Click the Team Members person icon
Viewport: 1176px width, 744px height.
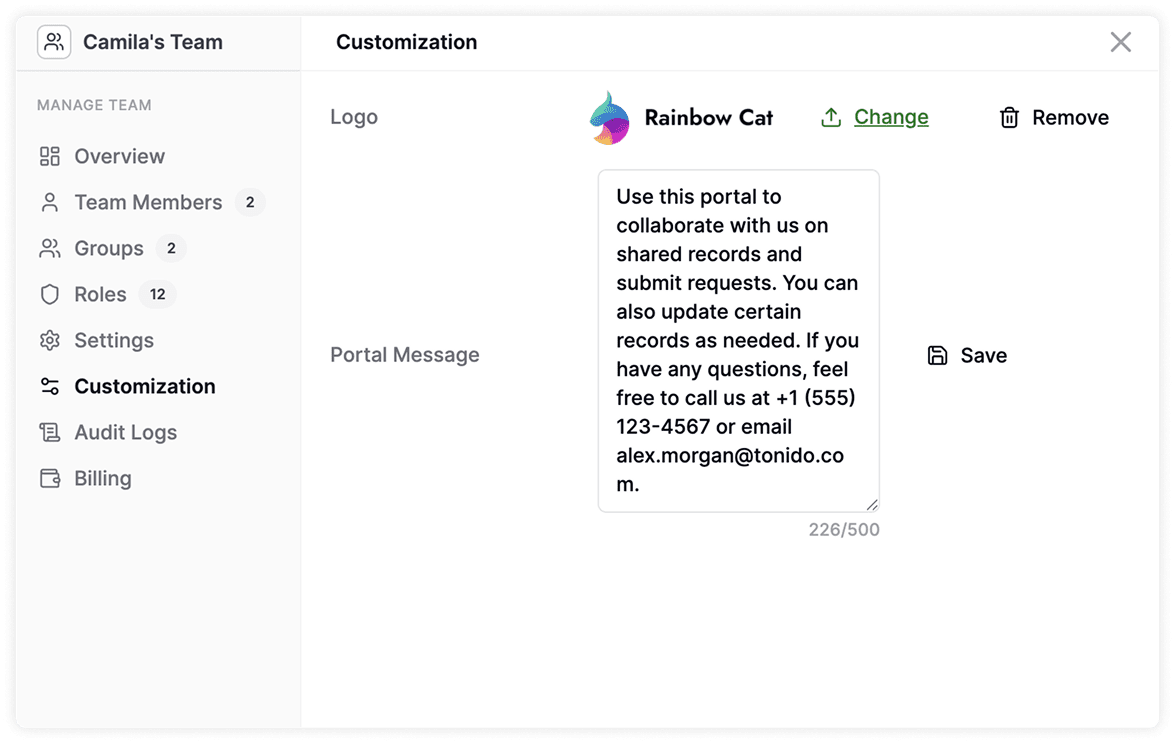pos(50,202)
